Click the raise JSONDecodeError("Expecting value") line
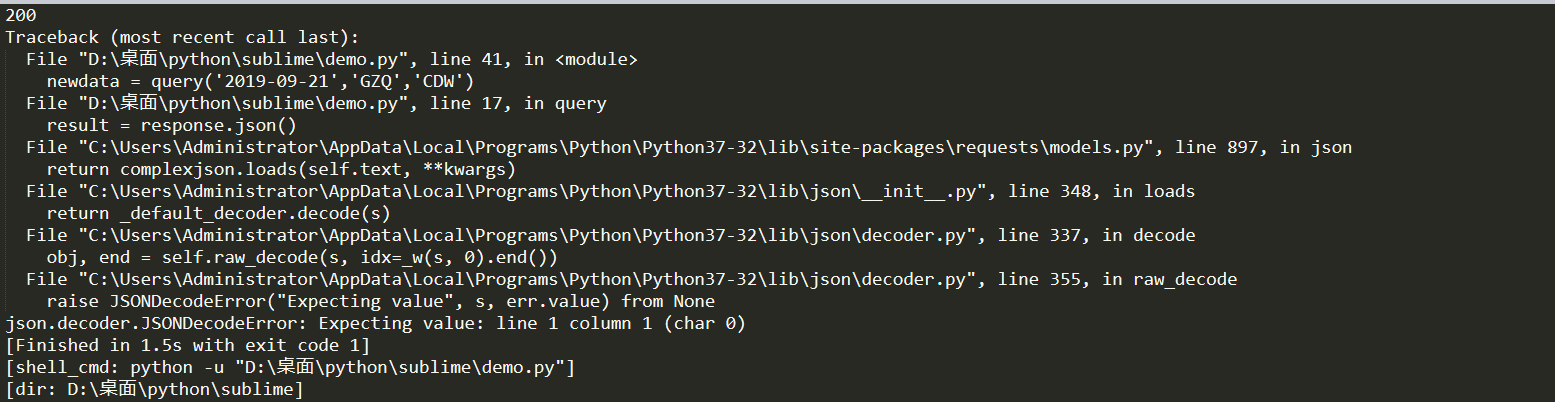1555x402 pixels. point(381,301)
